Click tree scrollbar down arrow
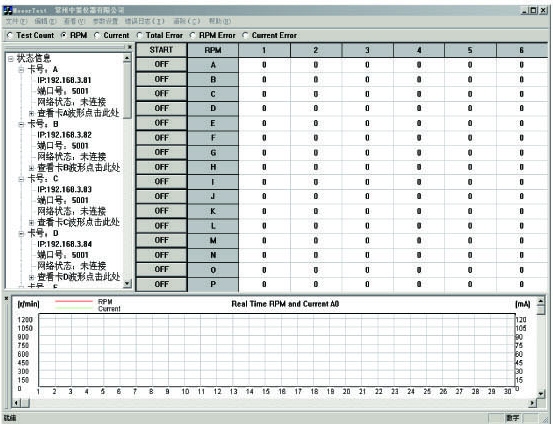The height and width of the screenshot is (424, 553). [x=127, y=283]
